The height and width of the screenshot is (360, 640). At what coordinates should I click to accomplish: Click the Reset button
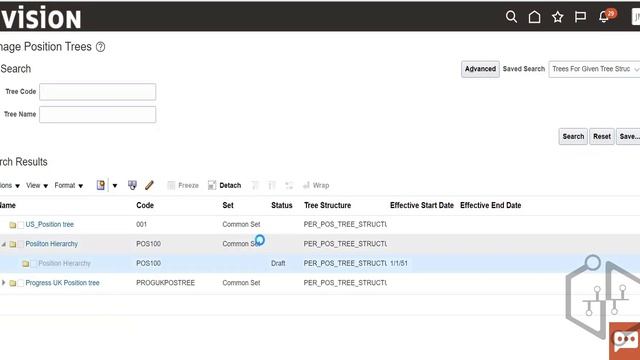click(602, 136)
